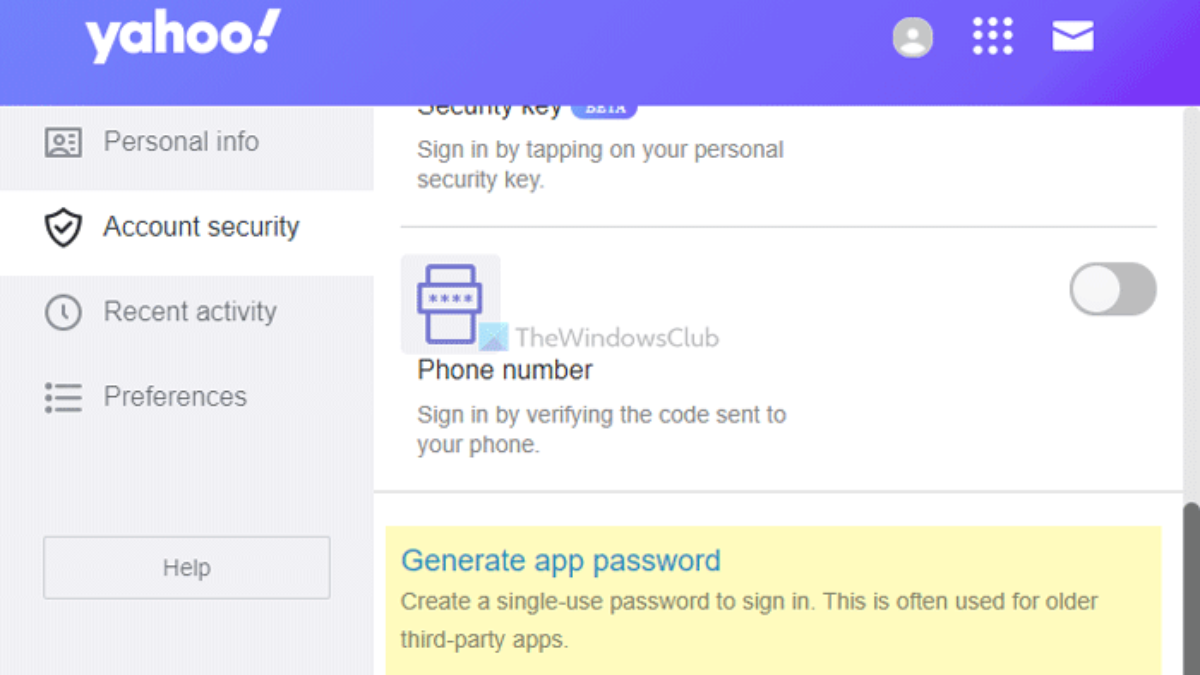Select Account security in sidebar
Image resolution: width=1200 pixels, height=675 pixels.
201,227
